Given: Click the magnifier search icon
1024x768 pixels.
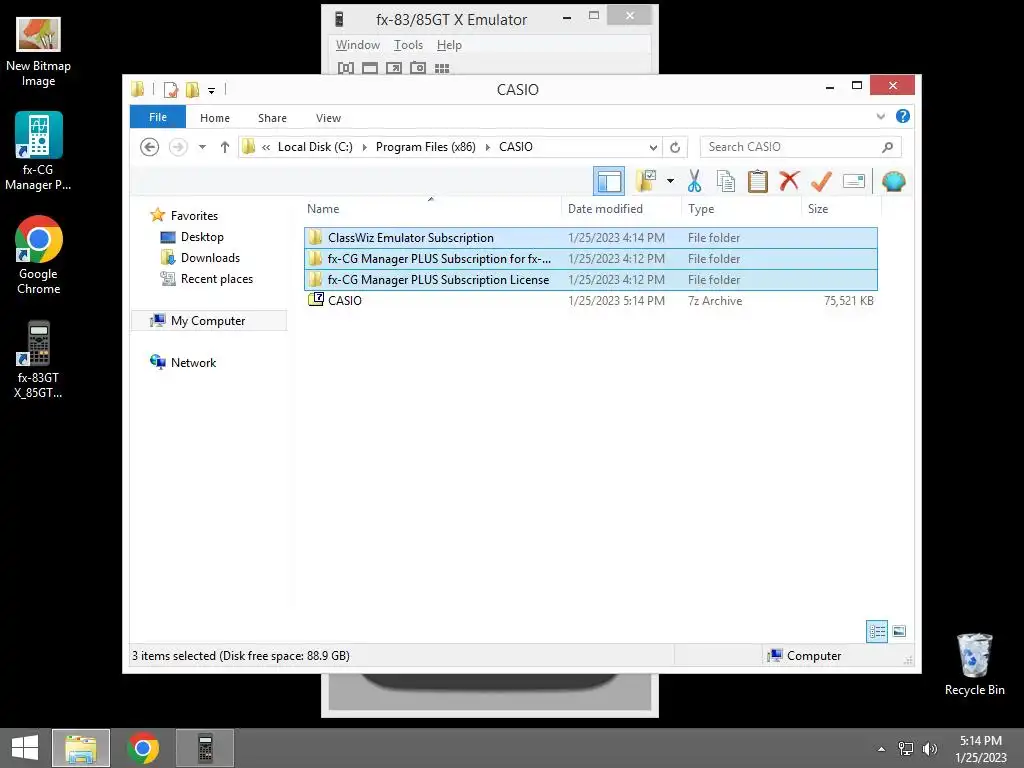Looking at the screenshot, I should tap(887, 147).
